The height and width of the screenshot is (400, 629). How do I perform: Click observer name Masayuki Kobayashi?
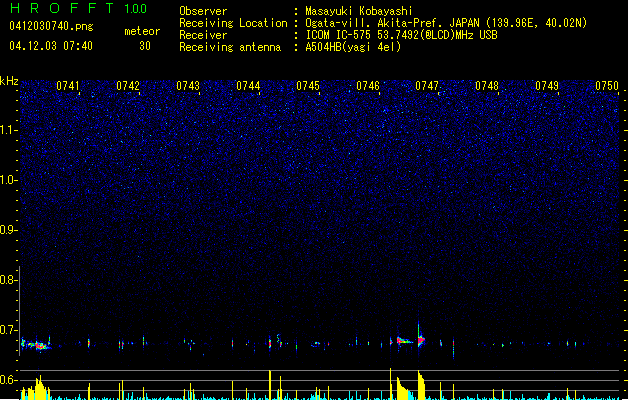(359, 11)
